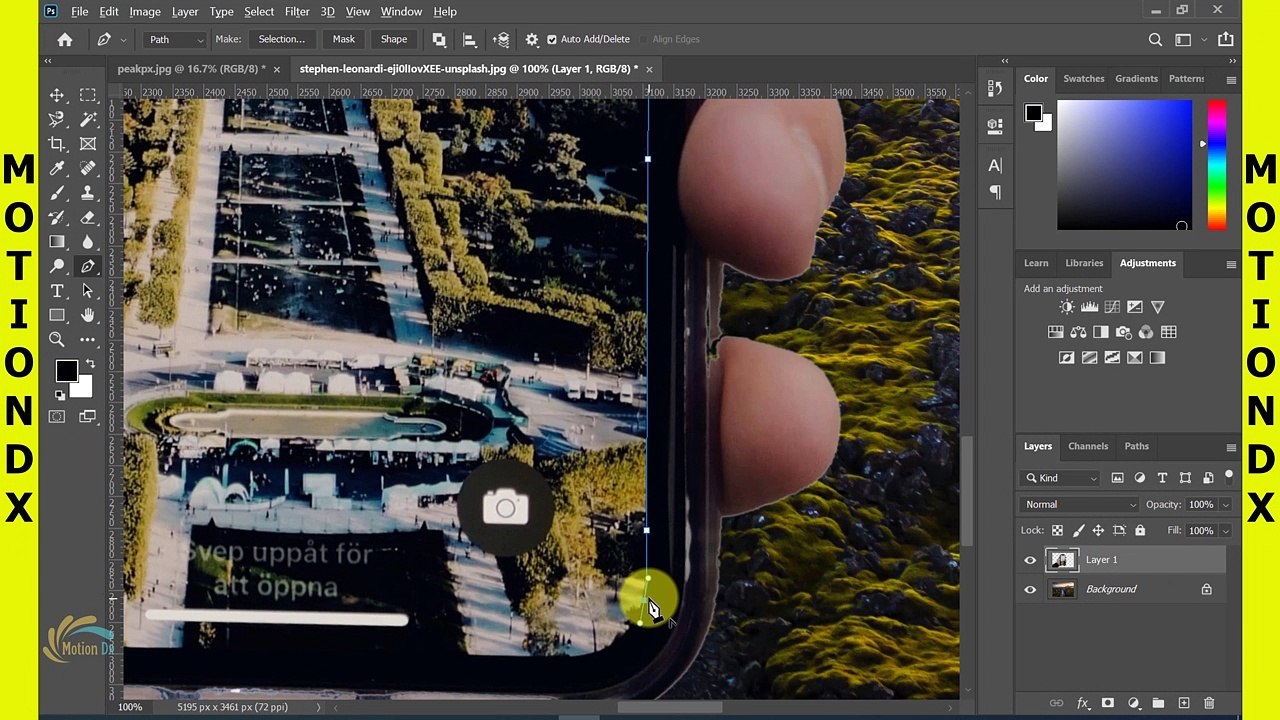Toggle Quick Mask mode
Screen dimensions: 1280x720
[57, 416]
